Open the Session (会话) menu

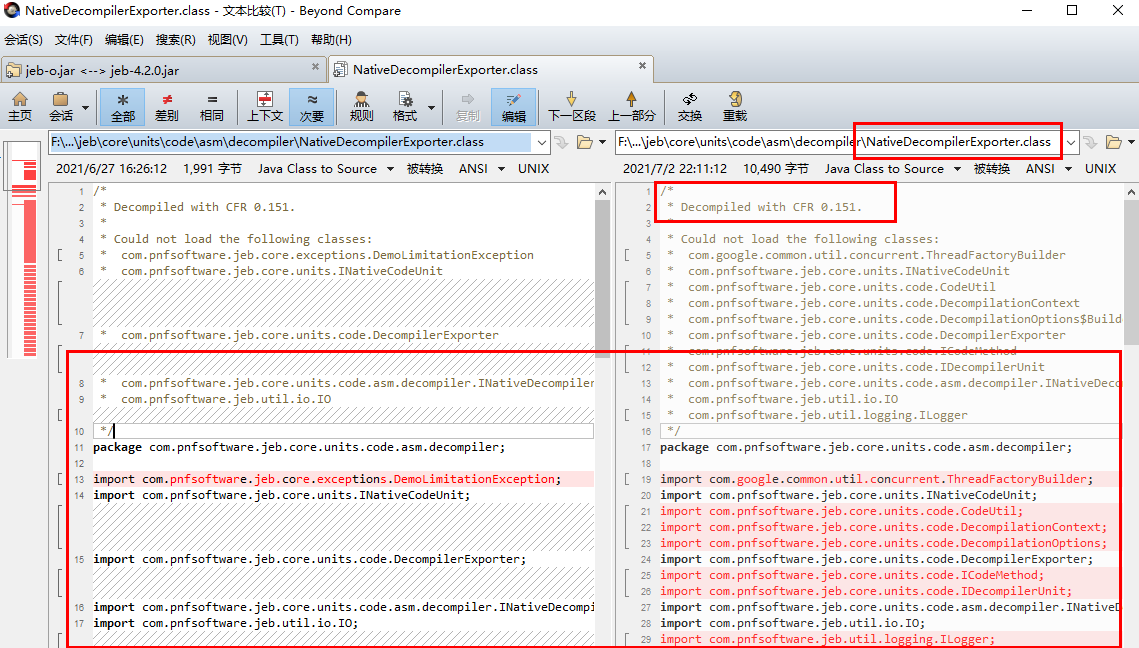23,40
